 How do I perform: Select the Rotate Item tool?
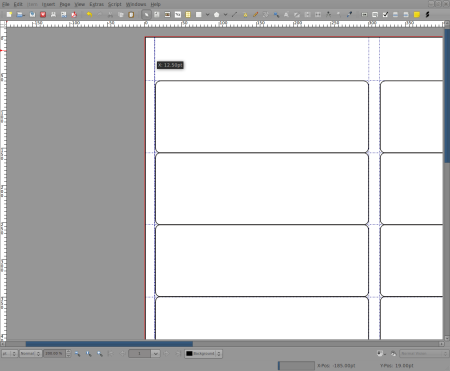click(x=266, y=15)
